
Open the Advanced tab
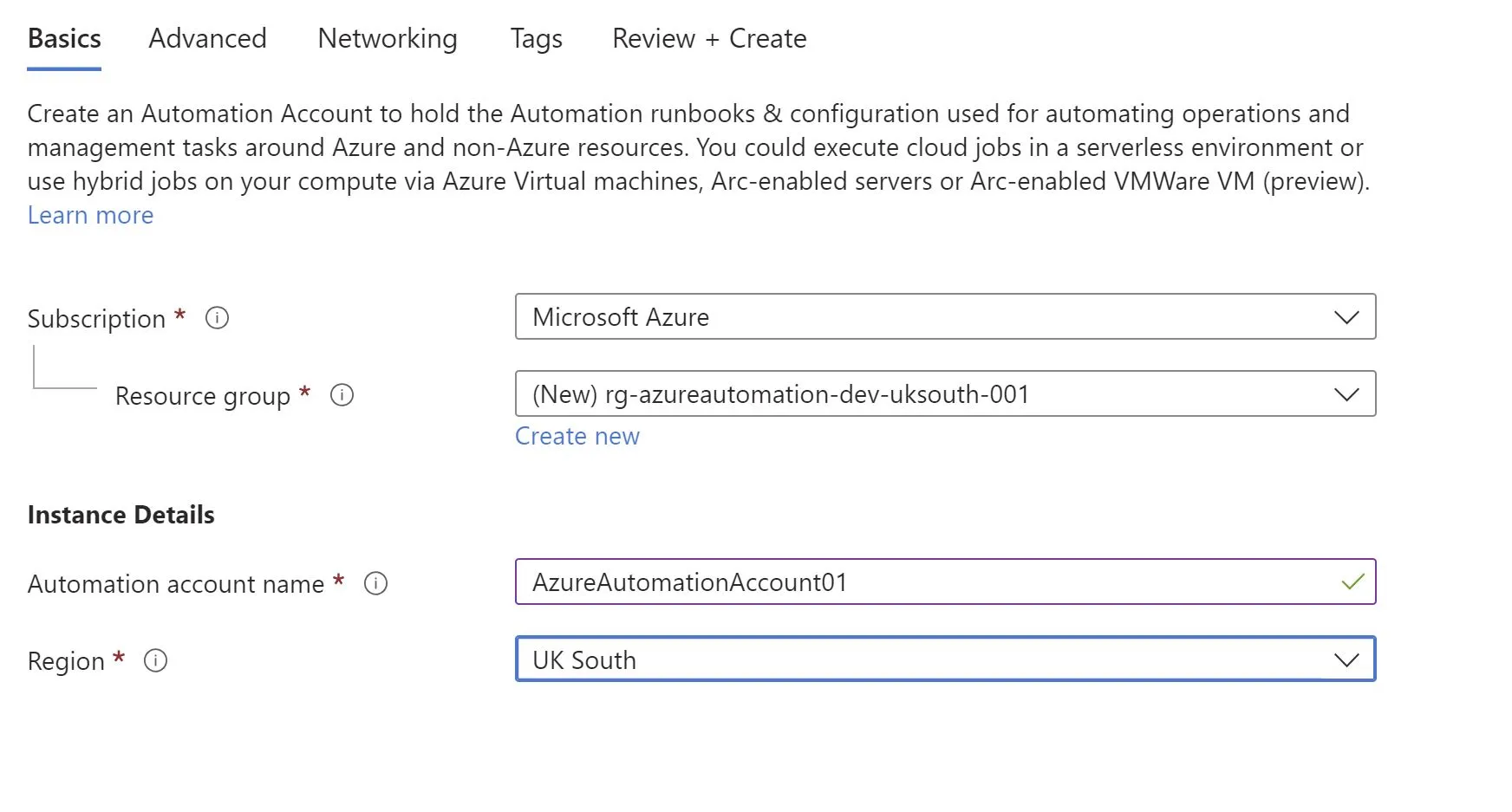208,39
